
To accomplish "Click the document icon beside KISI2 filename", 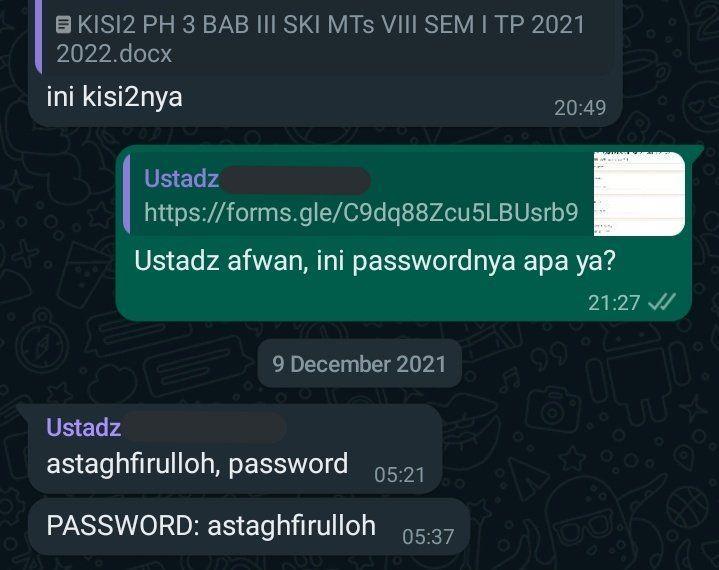I will point(64,25).
